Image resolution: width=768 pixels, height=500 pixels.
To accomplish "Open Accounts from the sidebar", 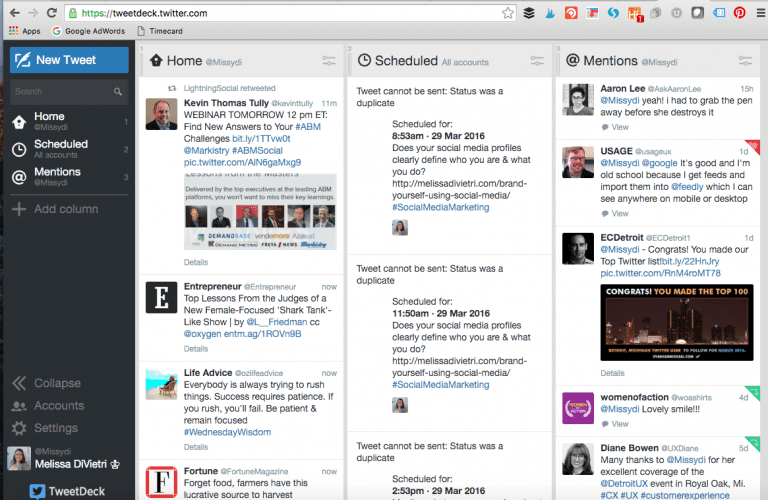I will click(x=48, y=405).
